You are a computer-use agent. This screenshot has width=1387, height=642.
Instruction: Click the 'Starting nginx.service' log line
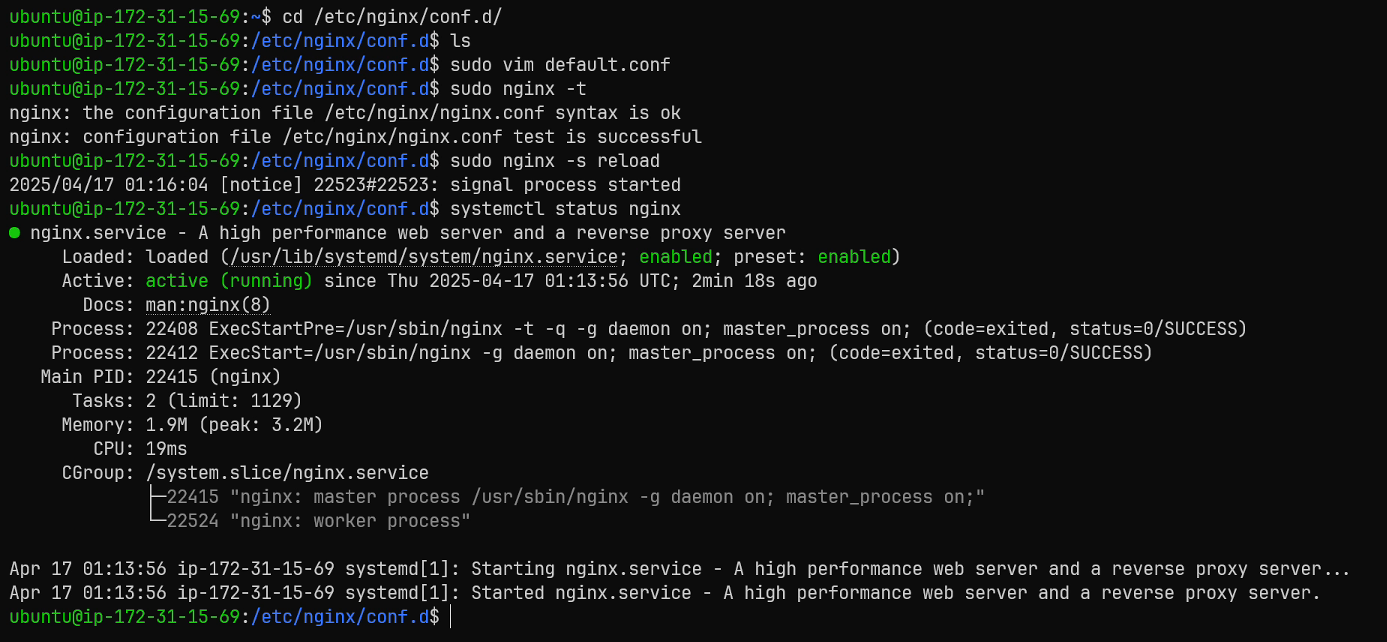tap(680, 569)
